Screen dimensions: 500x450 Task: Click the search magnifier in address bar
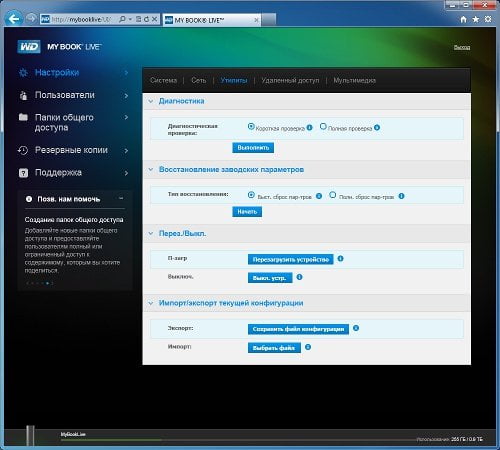point(122,19)
